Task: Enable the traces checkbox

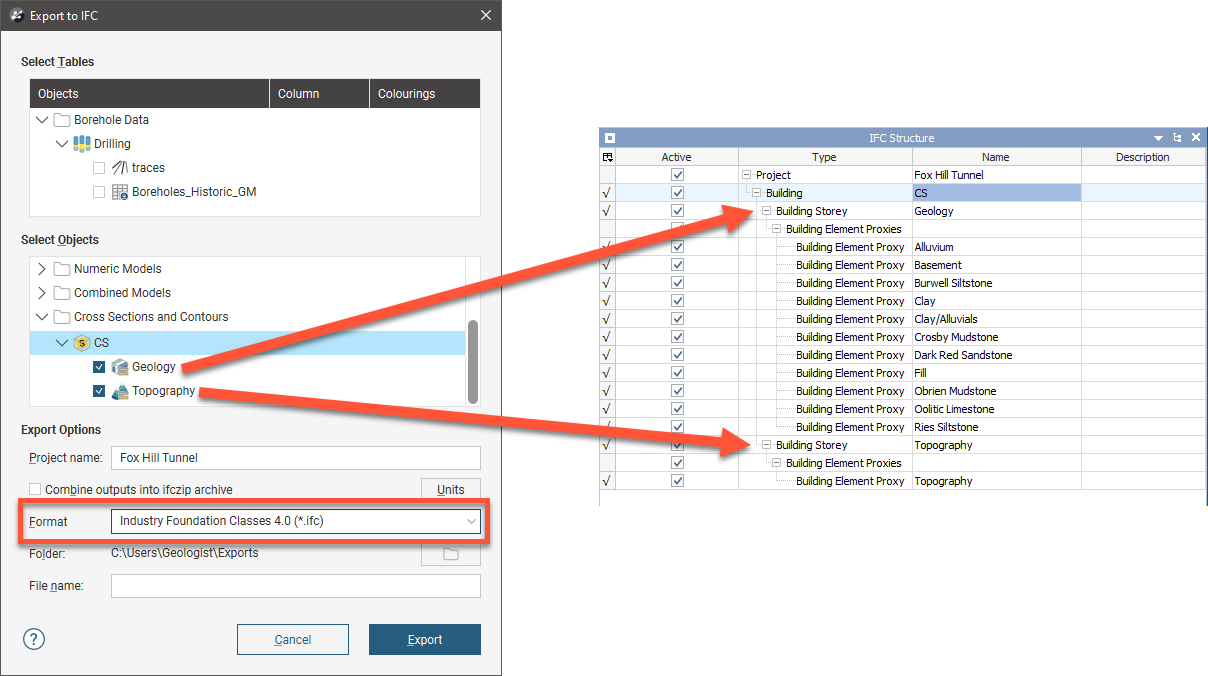Action: click(99, 168)
